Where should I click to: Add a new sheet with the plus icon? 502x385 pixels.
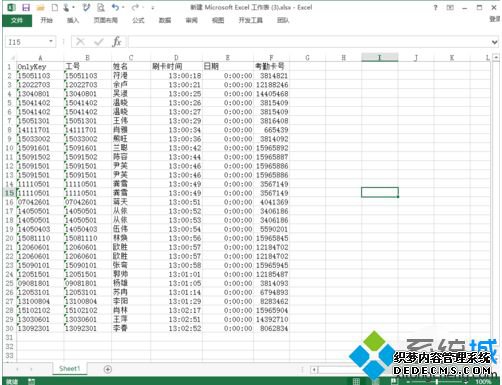108,369
